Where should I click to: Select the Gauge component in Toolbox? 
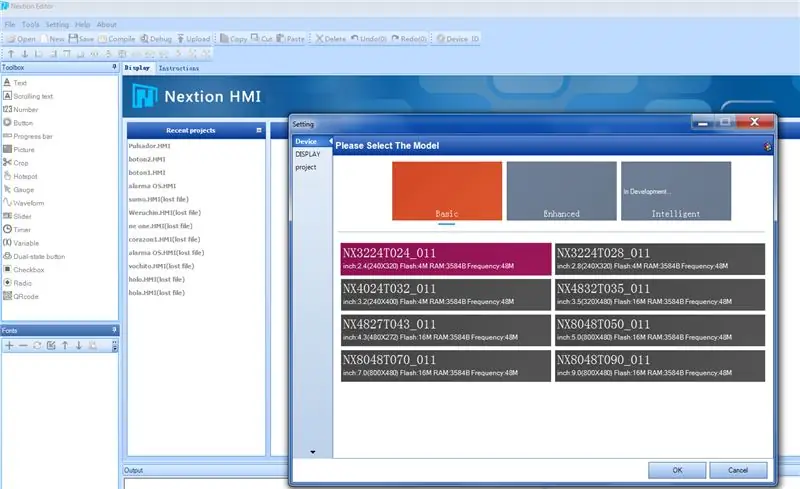click(x=18, y=189)
